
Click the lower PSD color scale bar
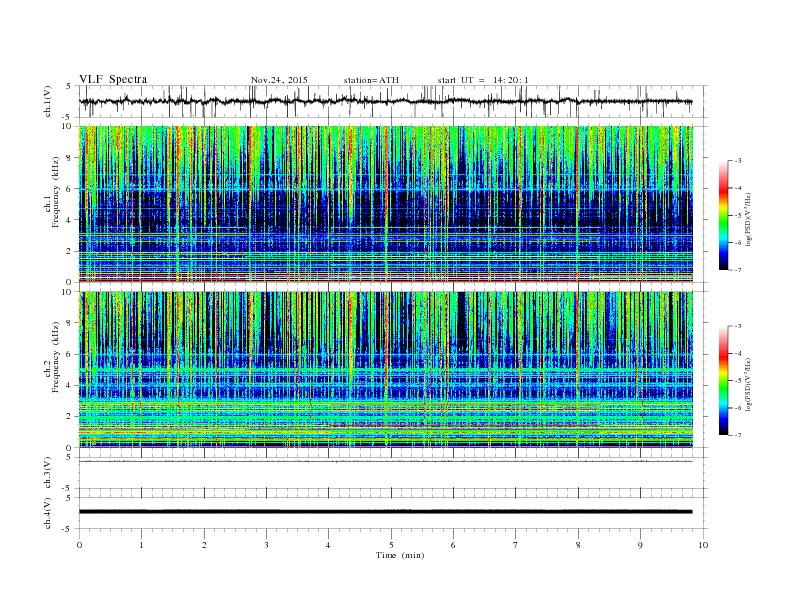[723, 380]
